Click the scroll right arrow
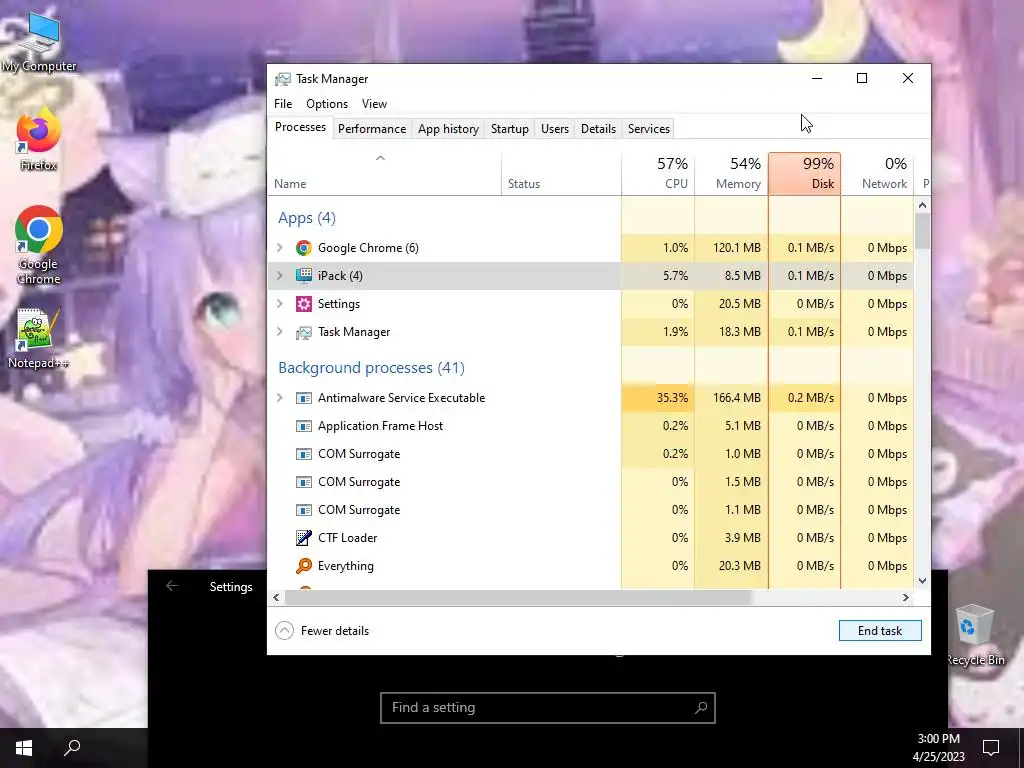The image size is (1024, 768). click(x=906, y=598)
